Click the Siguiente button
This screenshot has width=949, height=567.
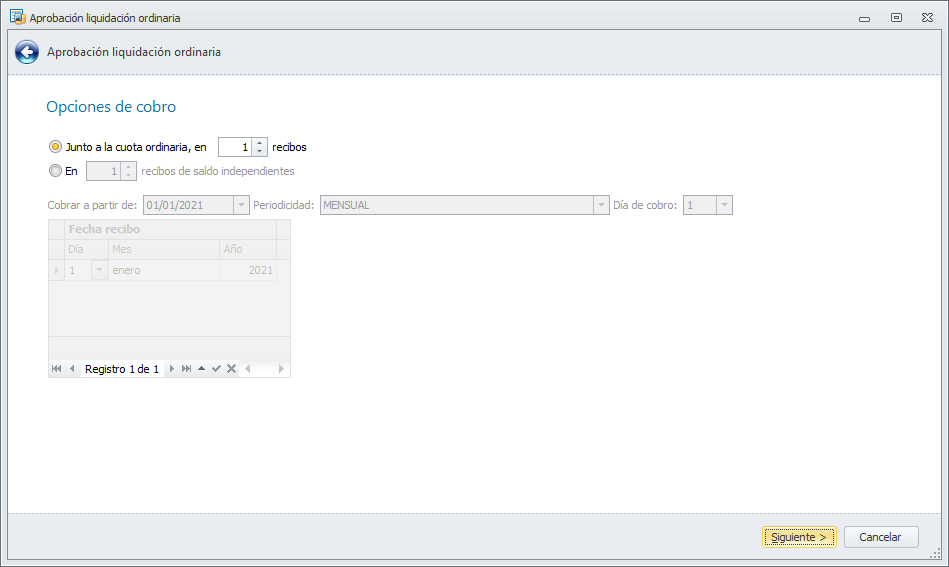[799, 537]
